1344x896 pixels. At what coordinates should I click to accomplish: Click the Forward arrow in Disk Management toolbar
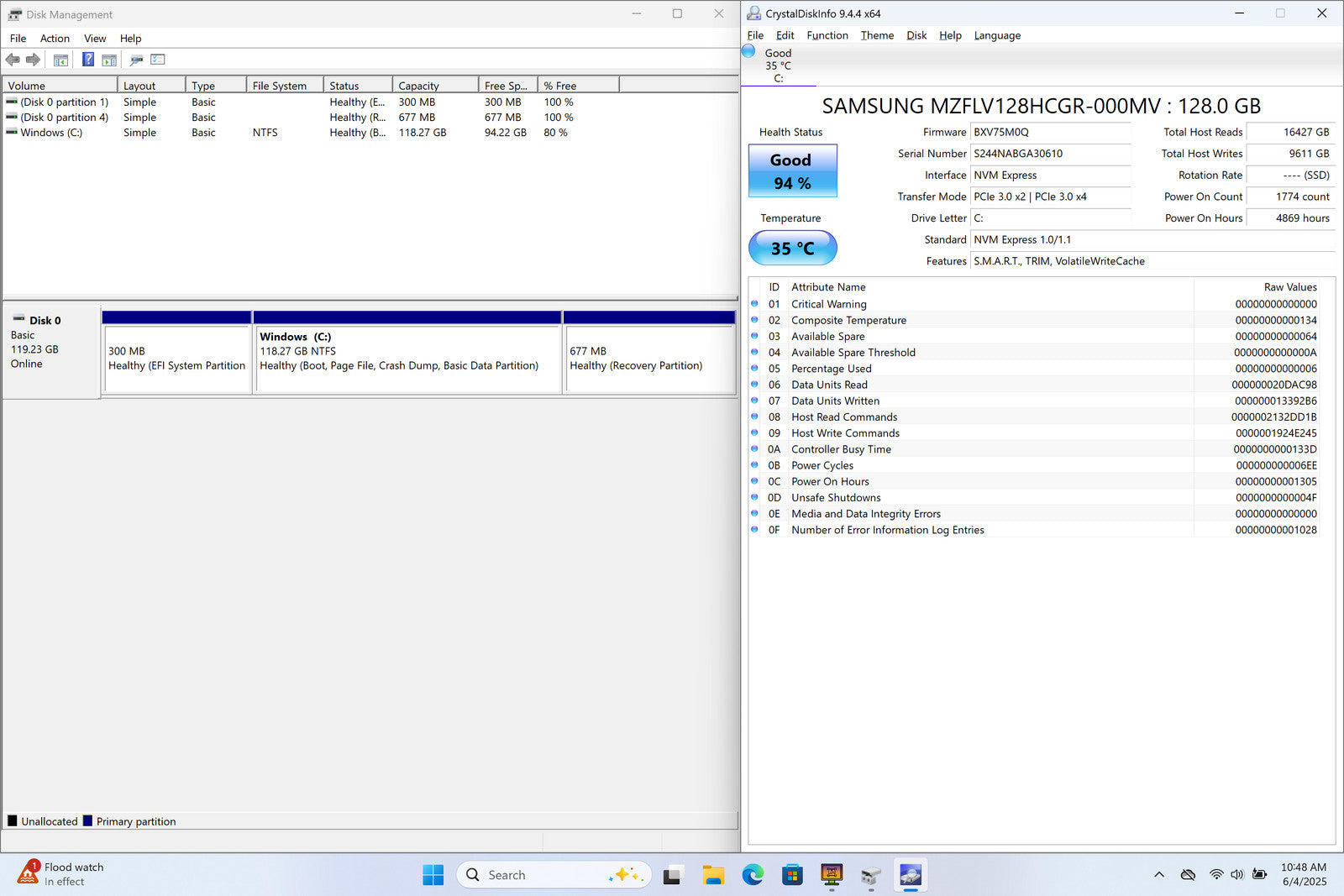click(x=33, y=60)
